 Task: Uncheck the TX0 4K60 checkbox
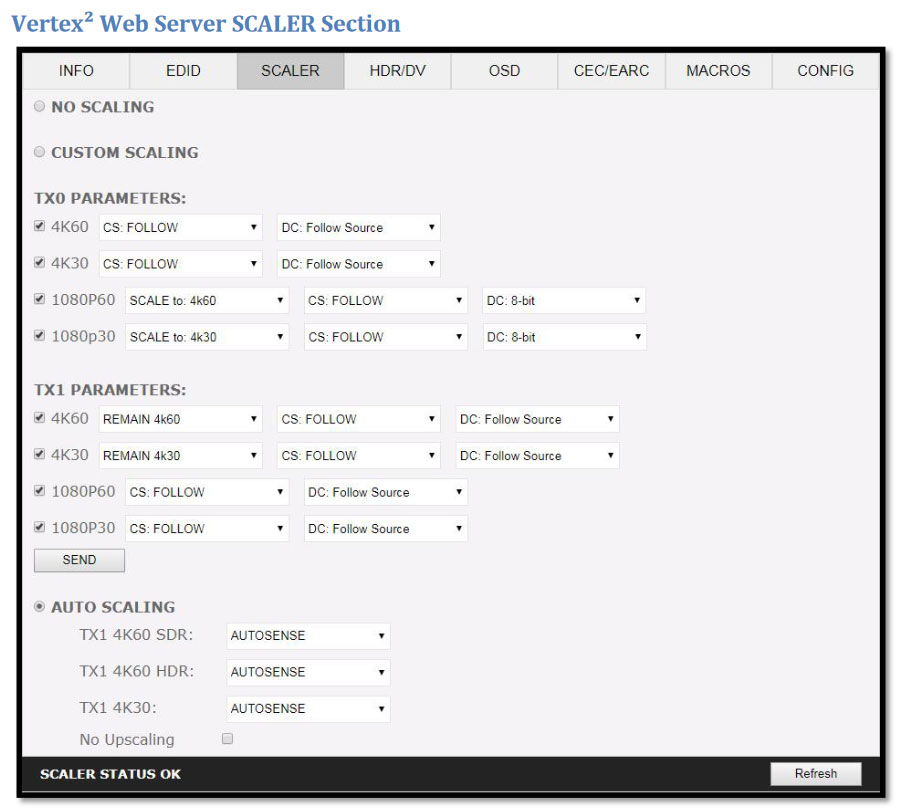40,227
